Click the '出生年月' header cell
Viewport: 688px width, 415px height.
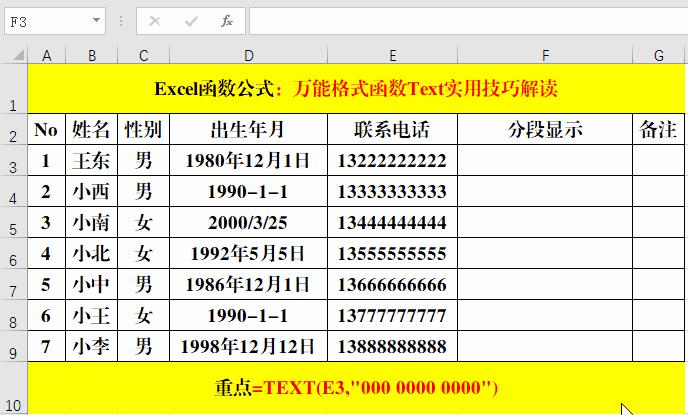point(248,129)
